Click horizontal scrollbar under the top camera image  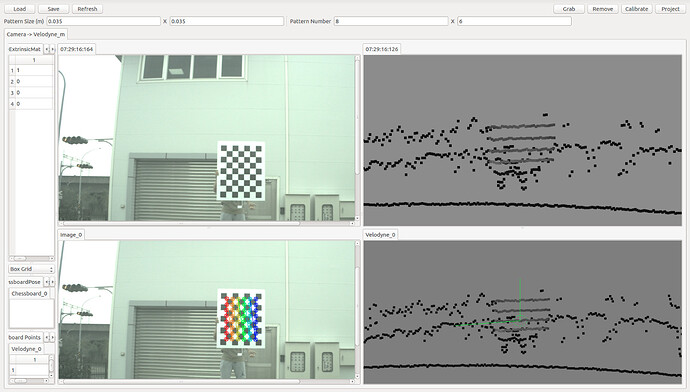[x=207, y=223]
